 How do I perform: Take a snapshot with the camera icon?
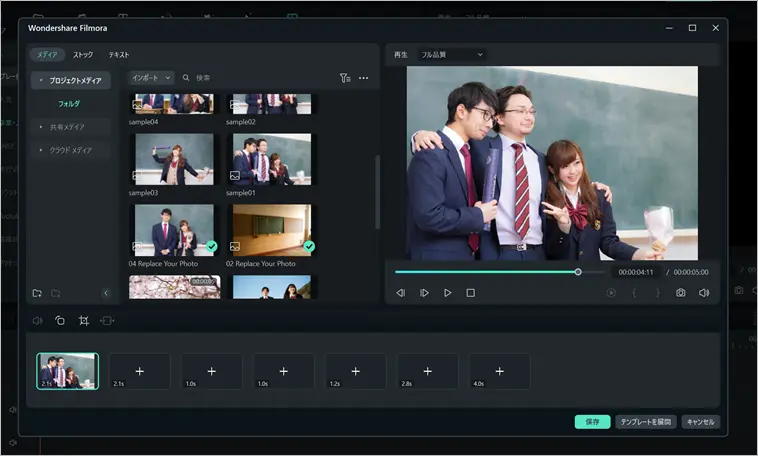coord(681,293)
